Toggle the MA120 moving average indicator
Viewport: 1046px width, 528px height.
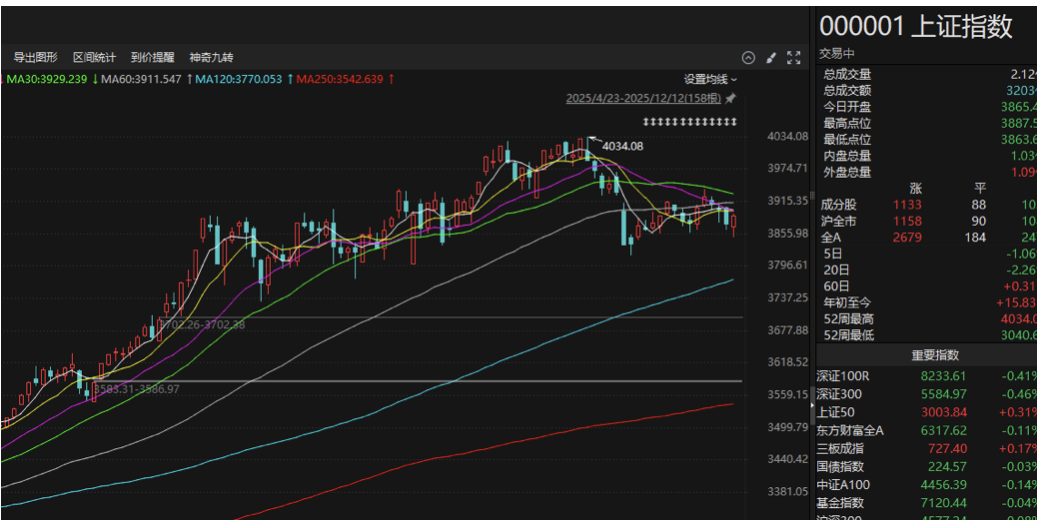(x=238, y=79)
